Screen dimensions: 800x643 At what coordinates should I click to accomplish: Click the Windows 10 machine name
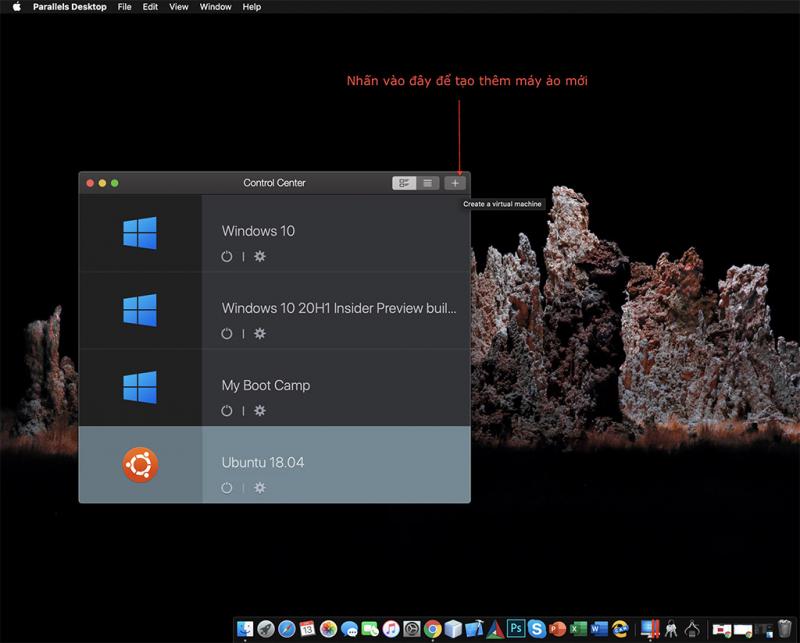[x=258, y=231]
